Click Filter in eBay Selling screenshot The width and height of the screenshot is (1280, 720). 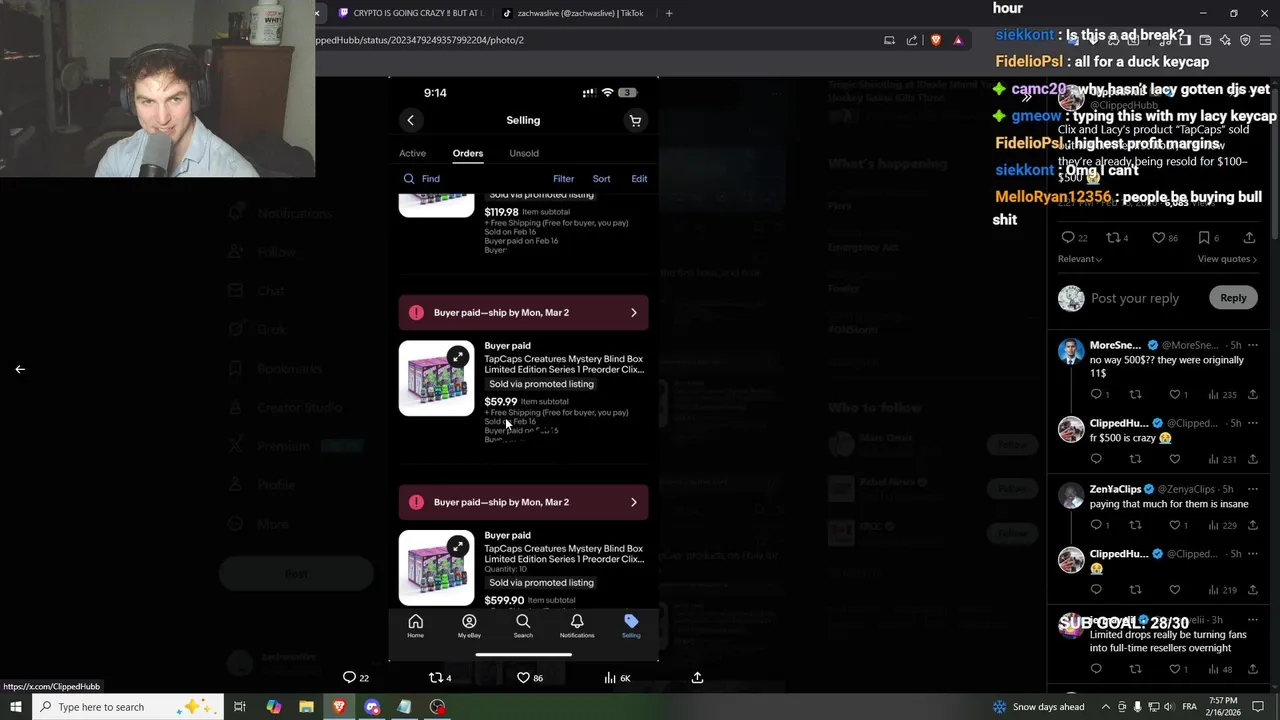click(563, 179)
